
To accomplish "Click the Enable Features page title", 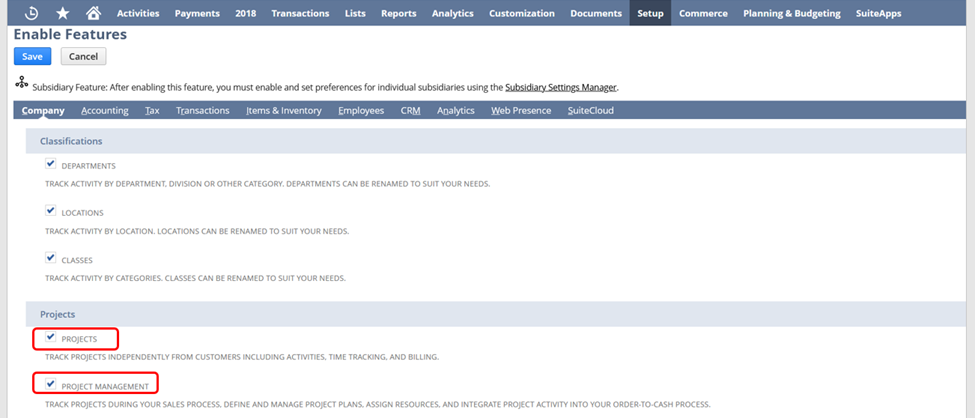I will [x=70, y=34].
